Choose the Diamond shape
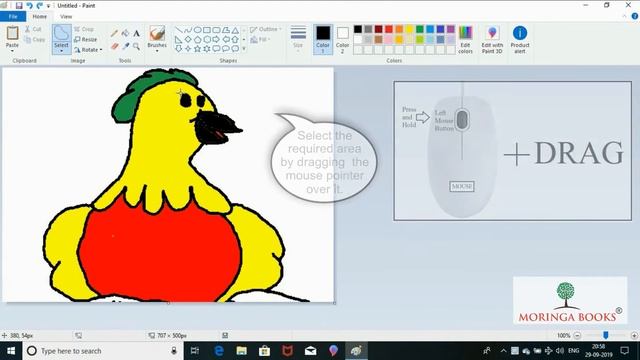640x360 pixels. pyautogui.click(x=188, y=40)
